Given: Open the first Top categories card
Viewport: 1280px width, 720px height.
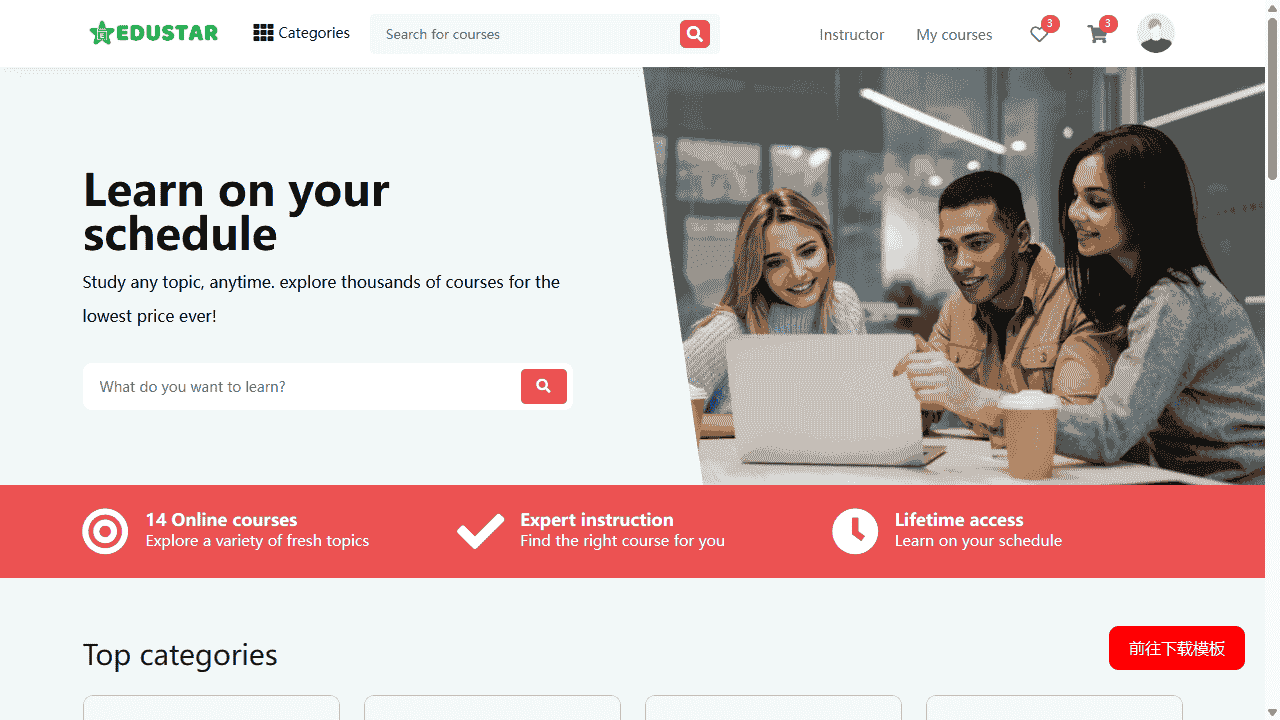Looking at the screenshot, I should [211, 707].
